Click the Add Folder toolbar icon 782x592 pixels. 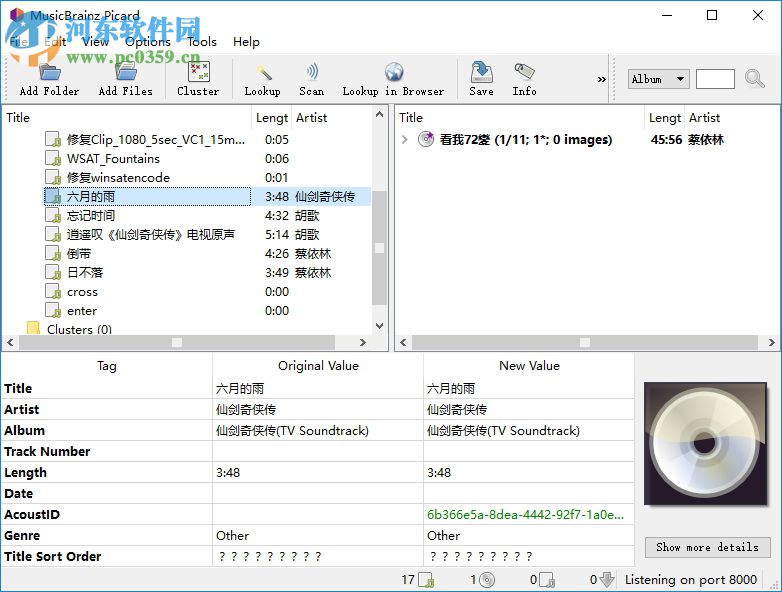click(x=49, y=72)
